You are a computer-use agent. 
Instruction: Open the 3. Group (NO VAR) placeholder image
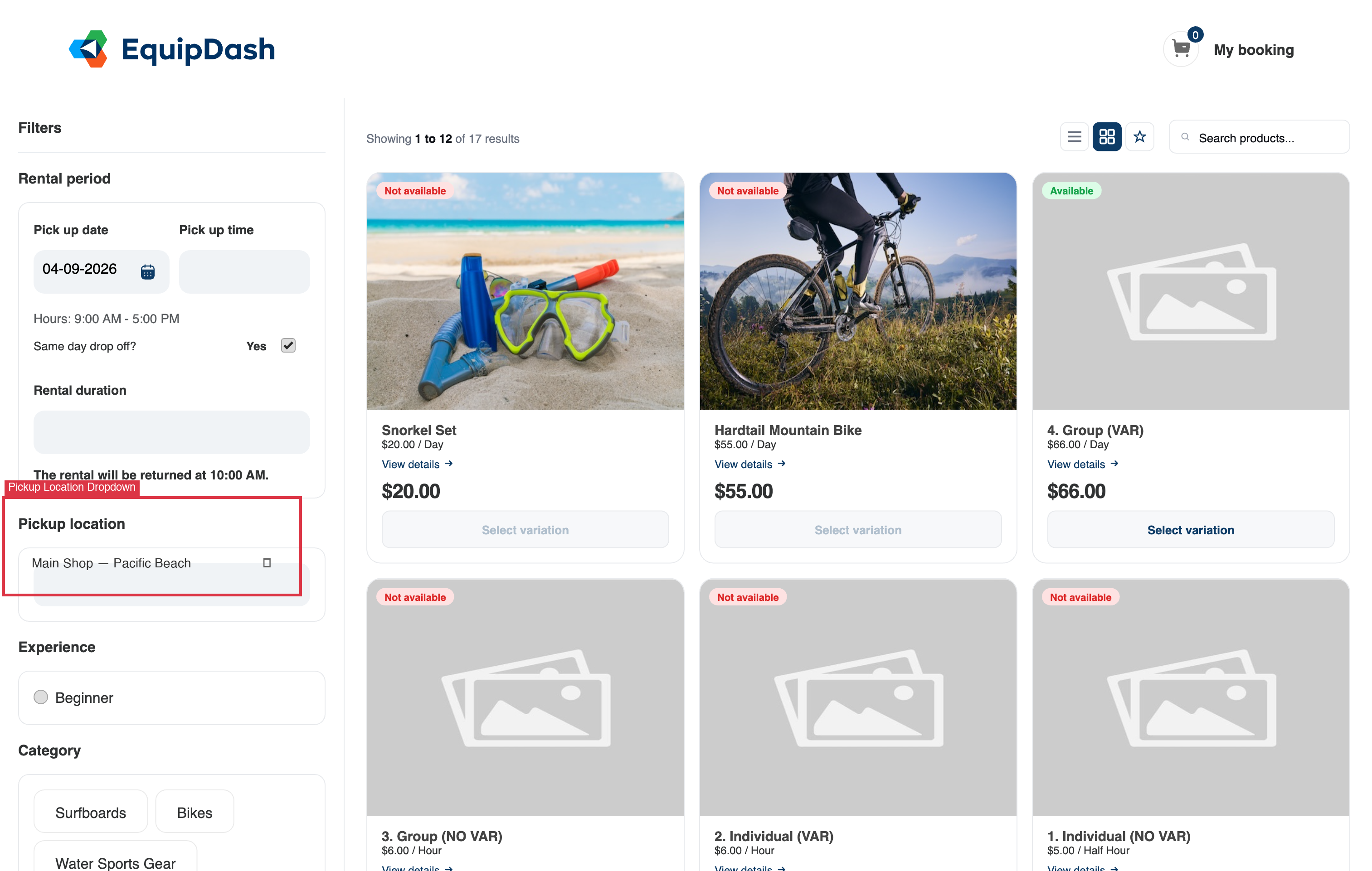click(525, 697)
